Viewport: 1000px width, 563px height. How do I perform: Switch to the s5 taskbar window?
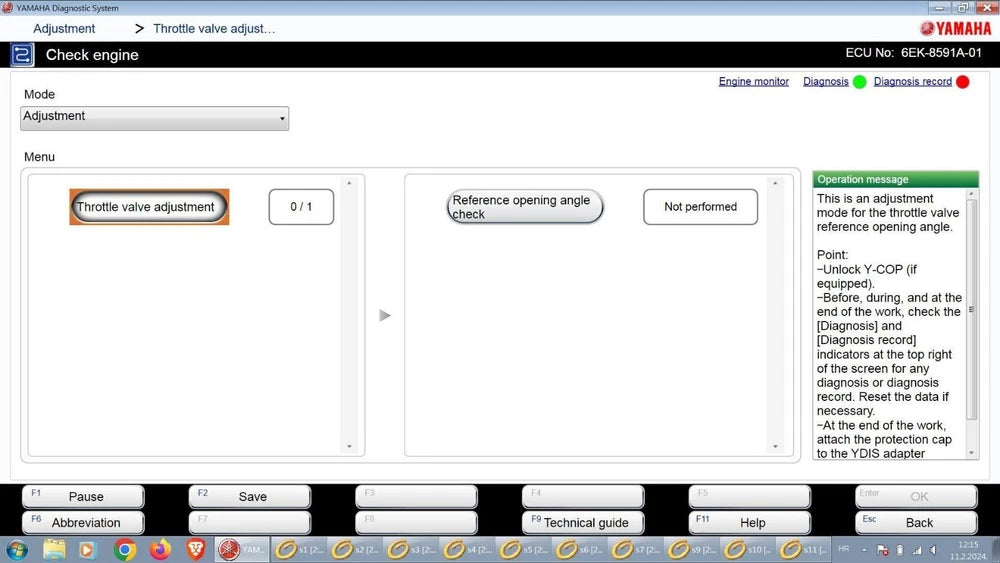[524, 550]
